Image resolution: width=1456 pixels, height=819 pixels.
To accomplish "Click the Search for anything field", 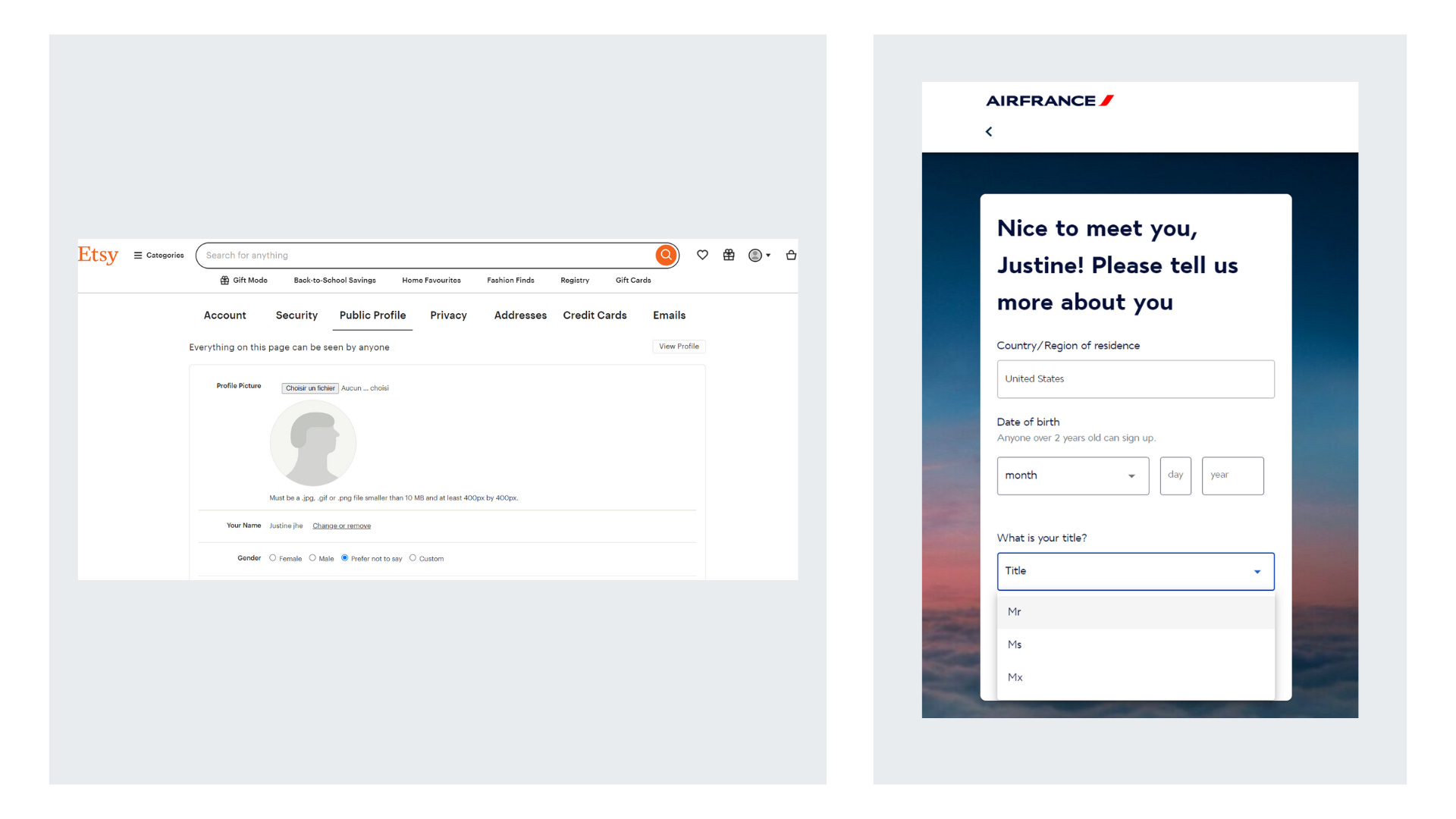I will pyautogui.click(x=425, y=256).
